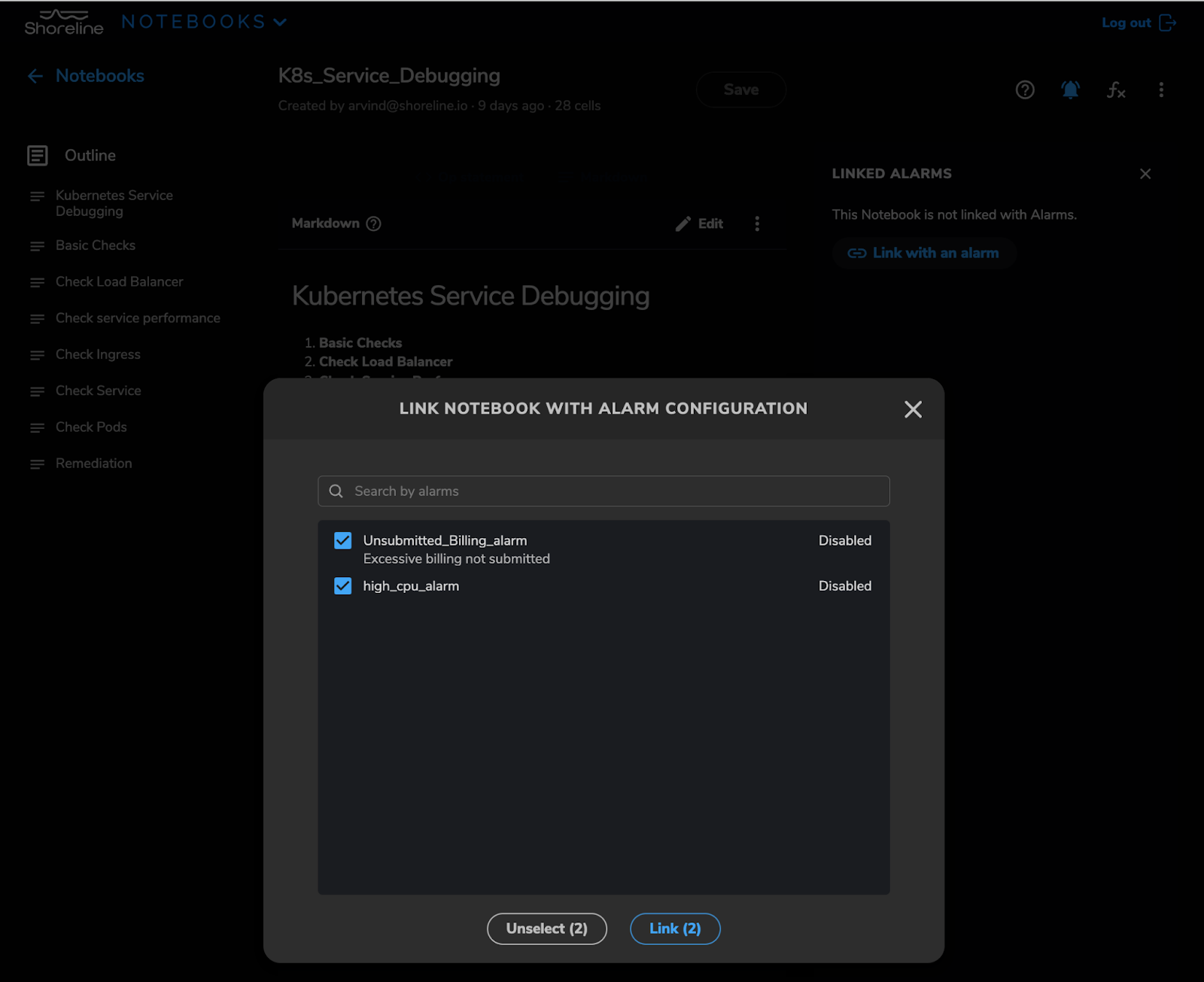Viewport: 1204px width, 982px height.
Task: Open the fx functions icon
Action: coord(1116,90)
